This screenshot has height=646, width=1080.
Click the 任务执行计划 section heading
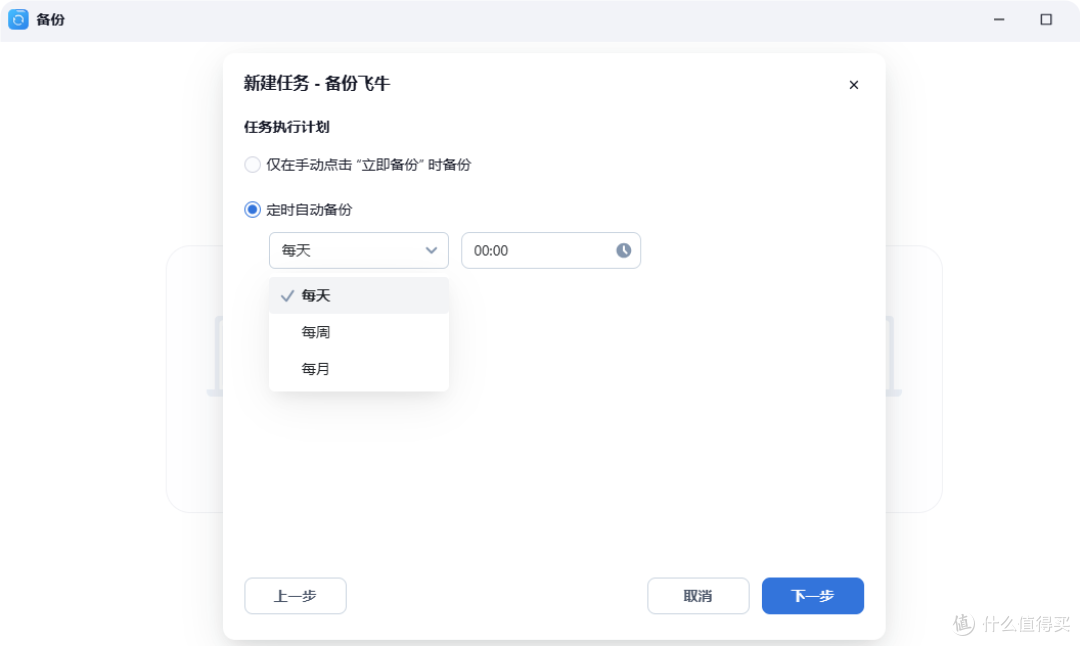(288, 127)
